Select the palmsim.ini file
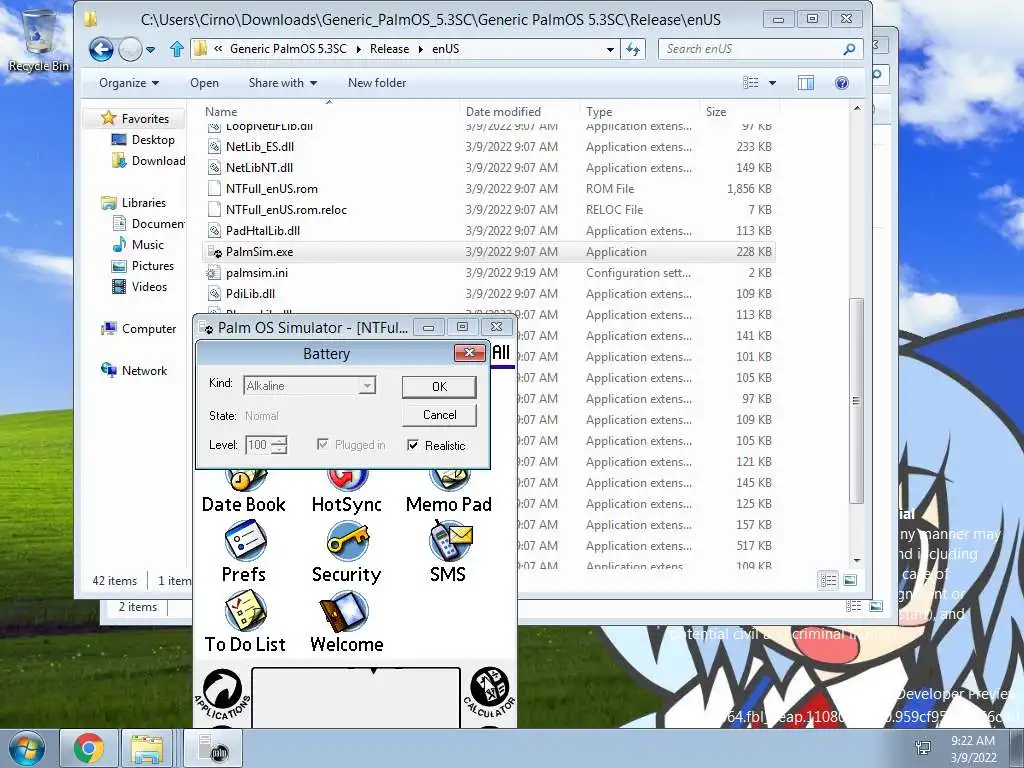The height and width of the screenshot is (768, 1024). pos(489,272)
